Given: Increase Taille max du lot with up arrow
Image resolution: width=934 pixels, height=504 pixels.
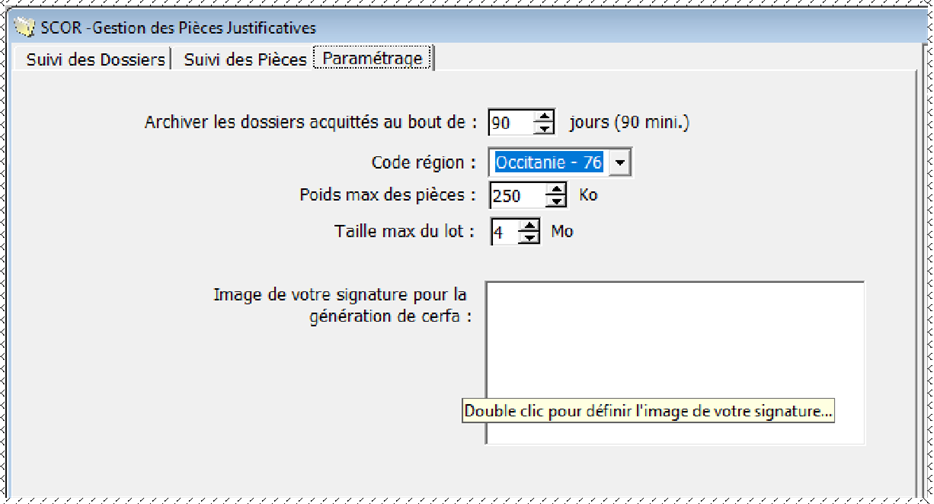Looking at the screenshot, I should point(529,226).
